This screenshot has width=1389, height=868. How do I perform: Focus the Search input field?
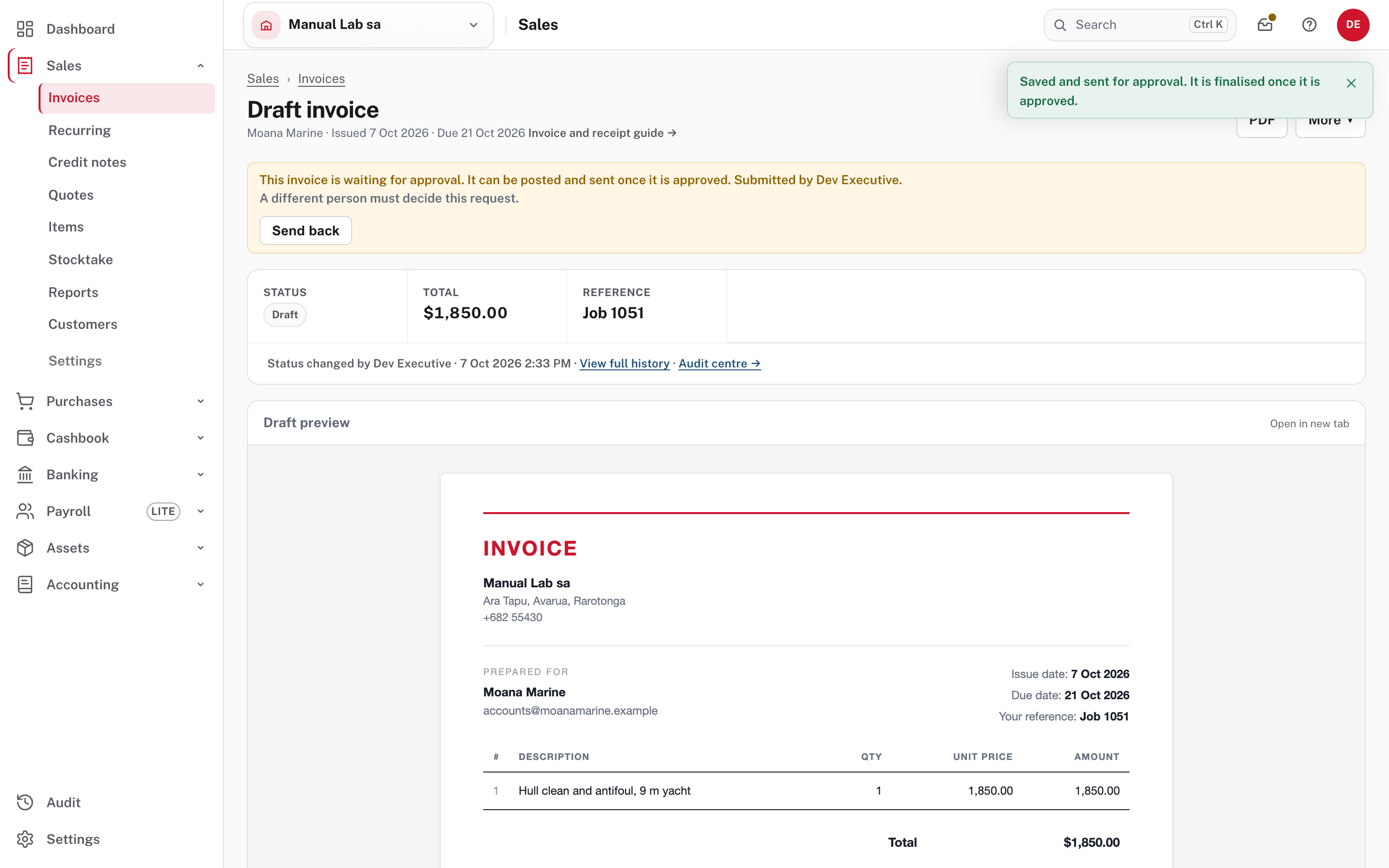(1139, 25)
